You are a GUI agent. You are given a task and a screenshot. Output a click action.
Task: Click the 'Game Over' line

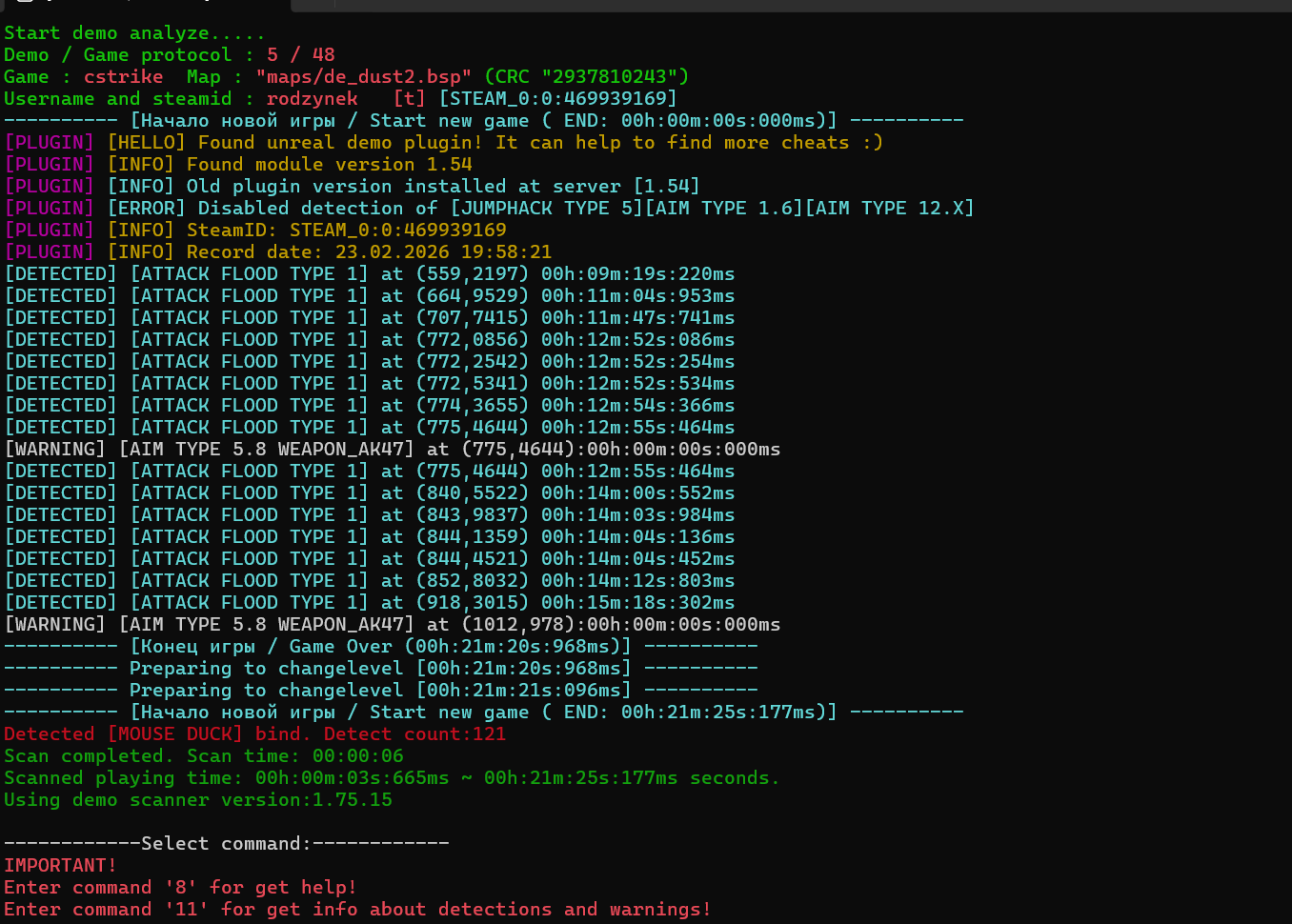[380, 647]
